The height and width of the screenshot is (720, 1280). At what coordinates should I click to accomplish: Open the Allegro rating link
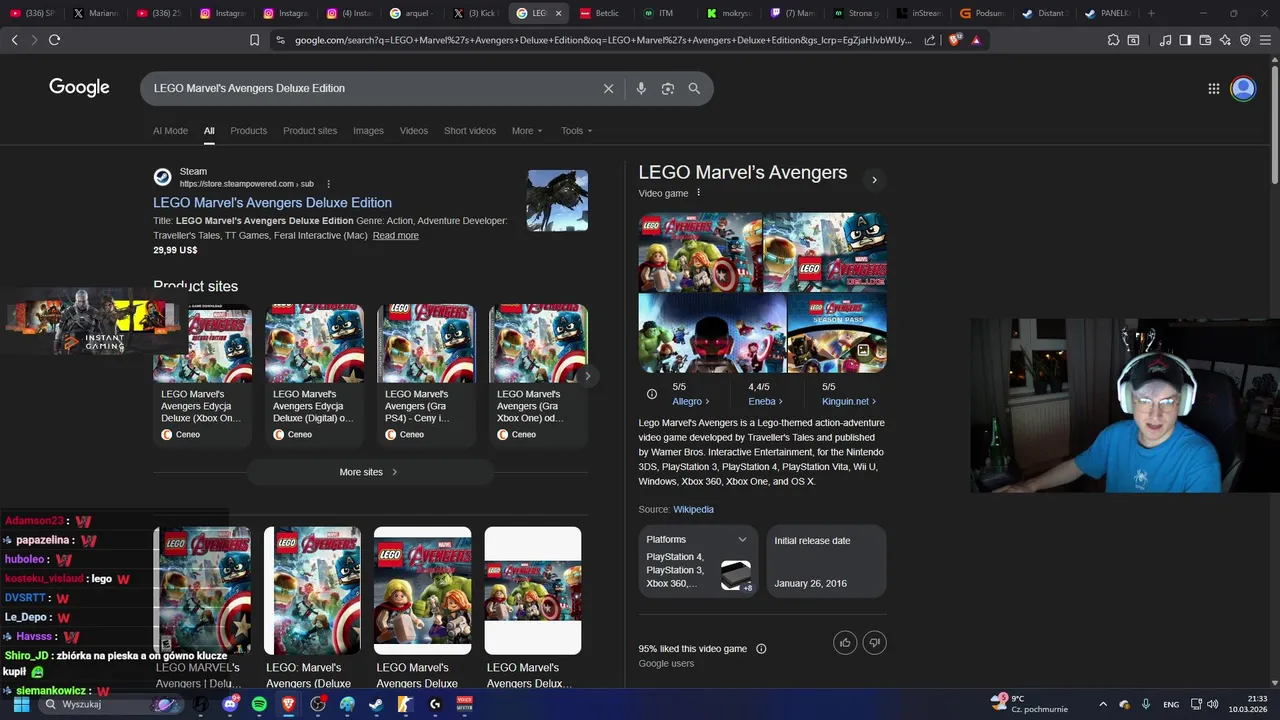[690, 402]
